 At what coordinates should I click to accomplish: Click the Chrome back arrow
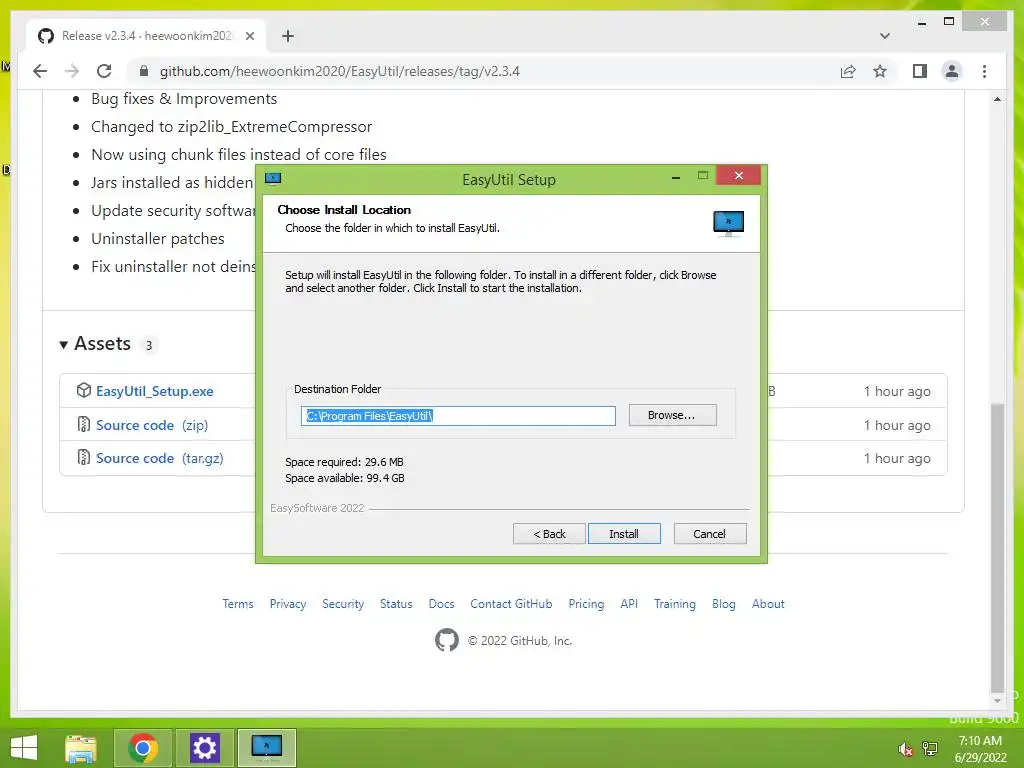click(x=40, y=71)
